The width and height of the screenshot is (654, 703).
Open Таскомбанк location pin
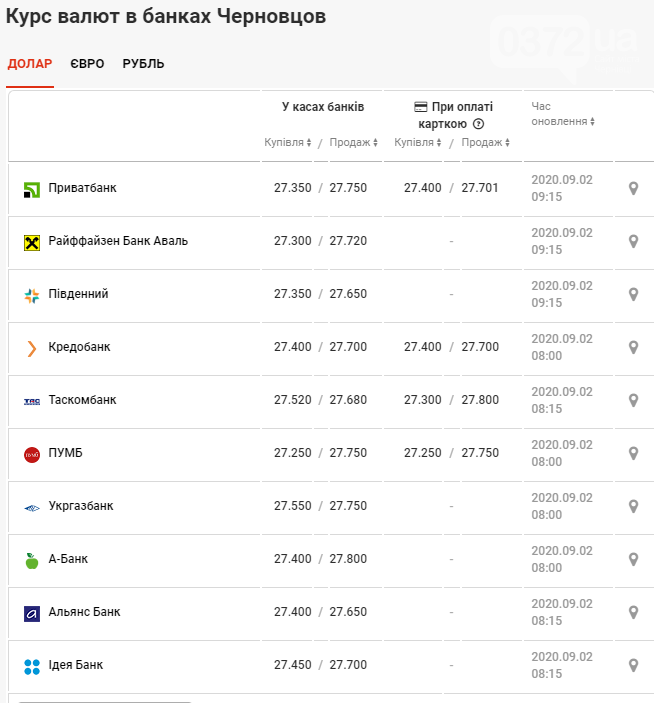tap(633, 400)
